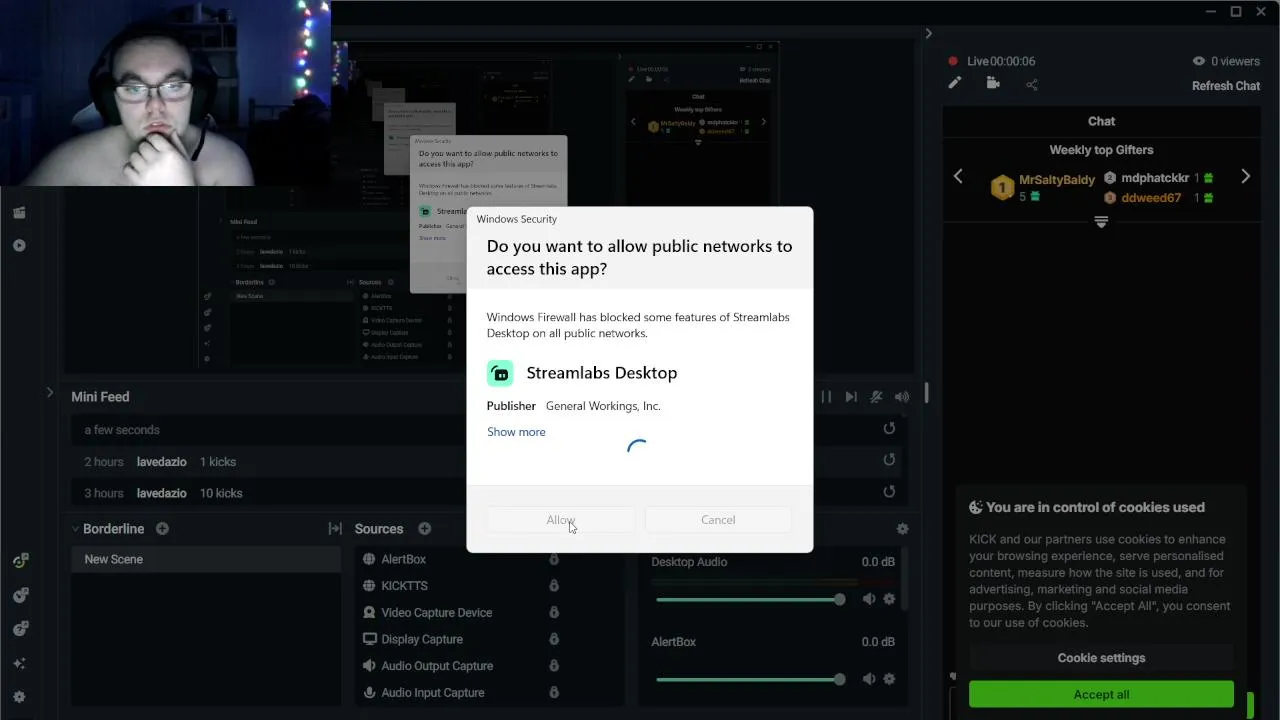Click the Accept all cookies button
The image size is (1280, 720).
[1101, 694]
